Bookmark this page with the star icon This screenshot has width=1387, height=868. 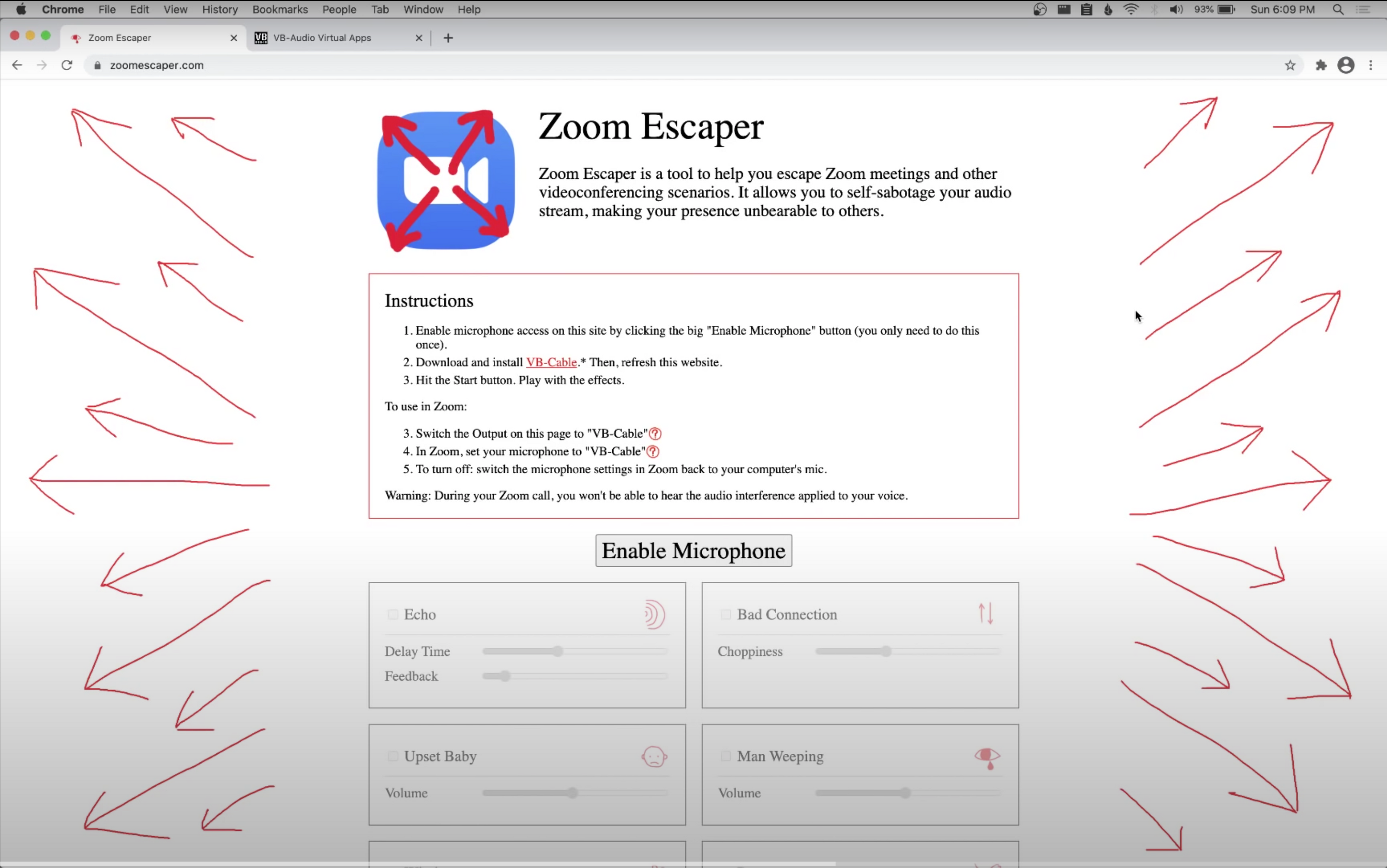pyautogui.click(x=1290, y=66)
